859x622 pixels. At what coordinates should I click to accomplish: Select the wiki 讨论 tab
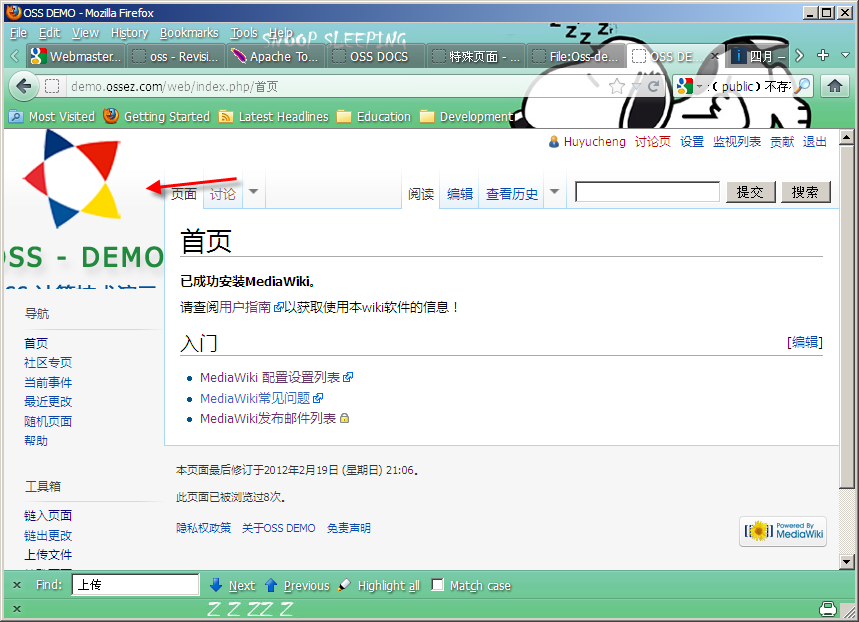(x=222, y=193)
